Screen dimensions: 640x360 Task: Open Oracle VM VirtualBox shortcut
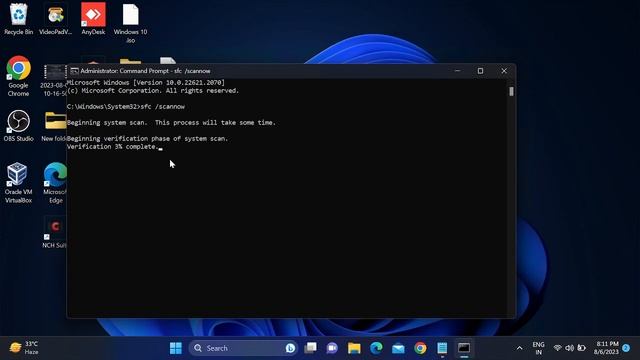(18, 183)
